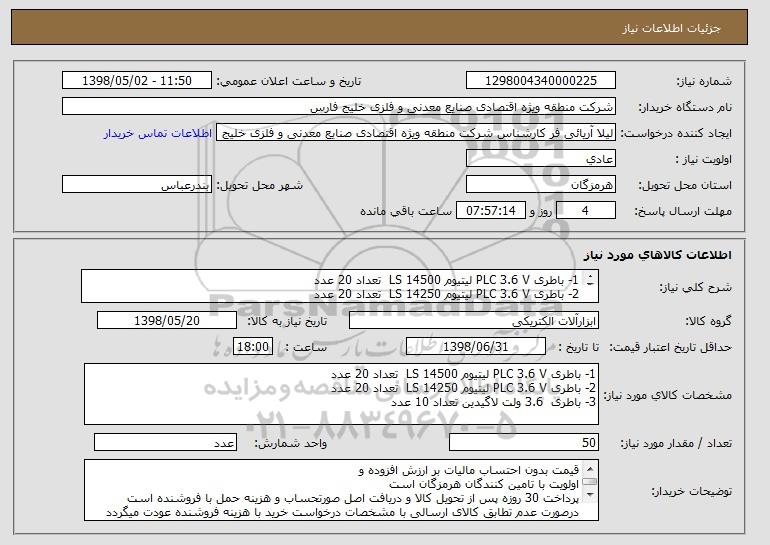The image size is (770, 545).
Task: Click the request number field 1298004340000225
Action: coord(541,81)
